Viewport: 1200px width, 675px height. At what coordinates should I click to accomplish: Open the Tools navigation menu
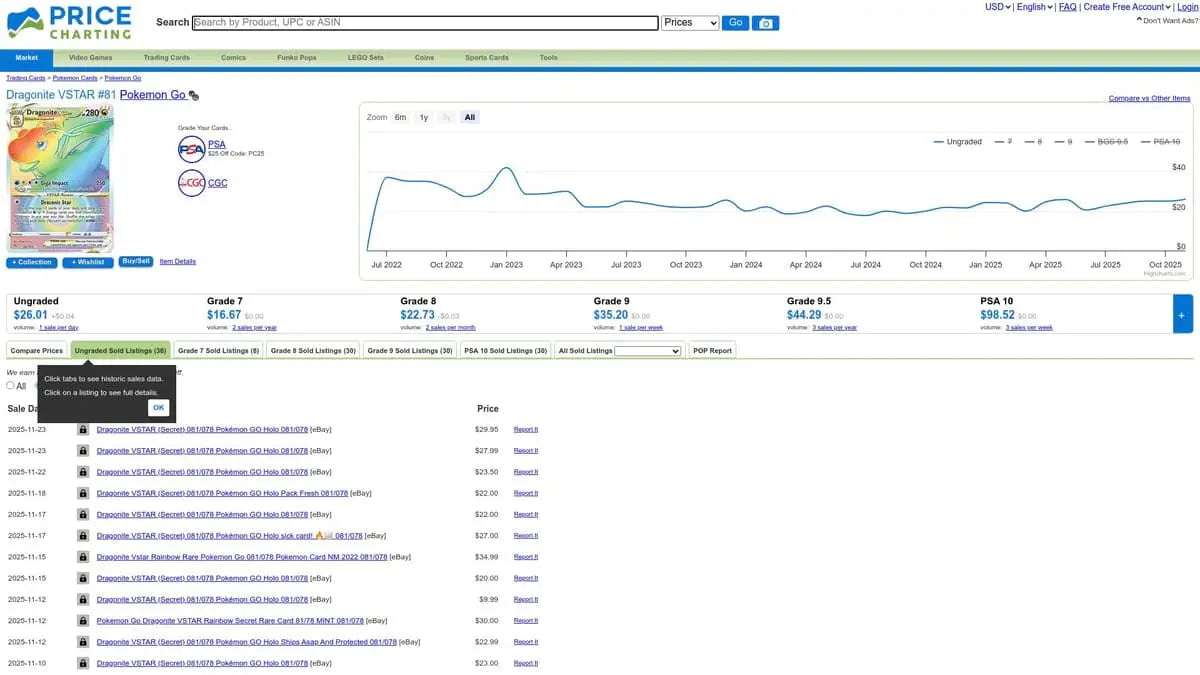point(548,58)
